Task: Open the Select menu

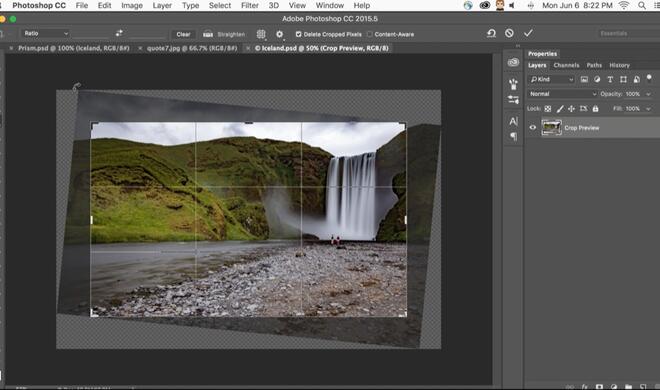Action: click(x=220, y=5)
